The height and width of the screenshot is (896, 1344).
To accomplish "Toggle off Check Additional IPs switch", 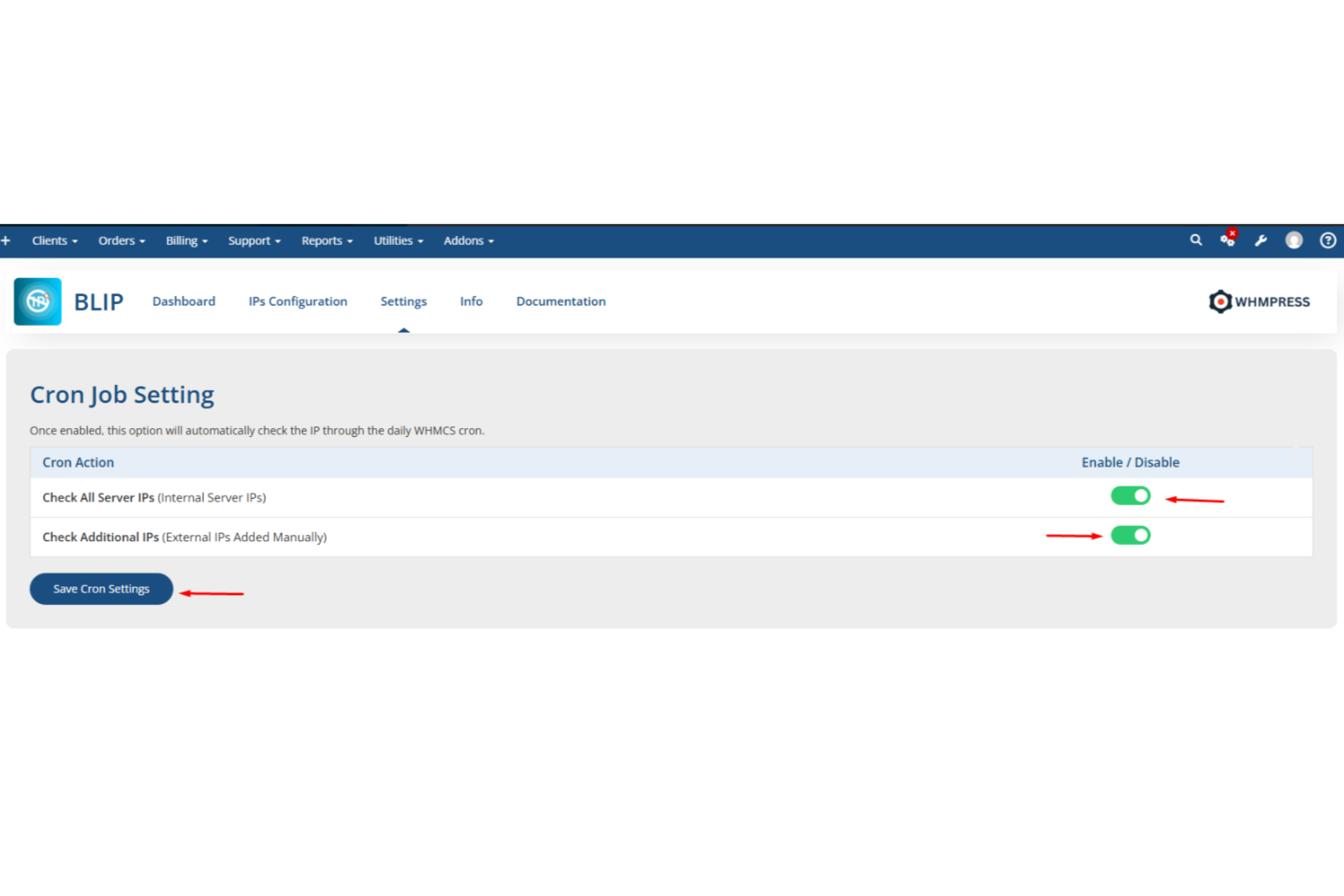I will coord(1130,535).
